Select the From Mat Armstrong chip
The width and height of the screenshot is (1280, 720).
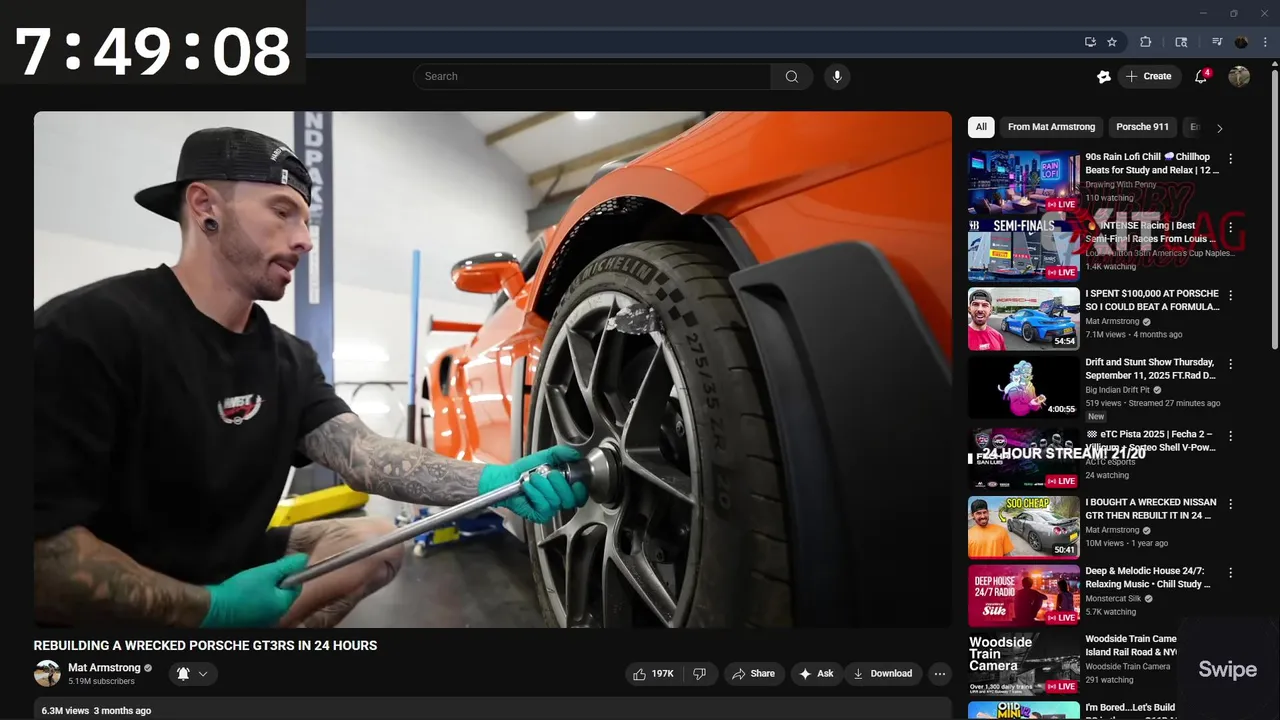tap(1051, 127)
